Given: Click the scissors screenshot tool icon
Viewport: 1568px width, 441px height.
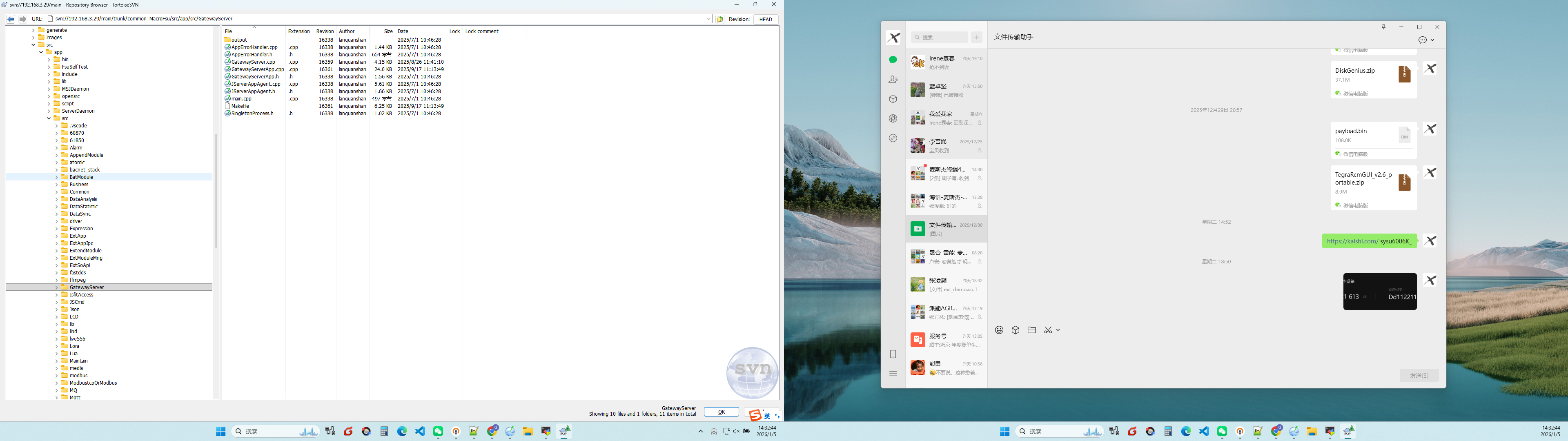Looking at the screenshot, I should [x=1047, y=330].
